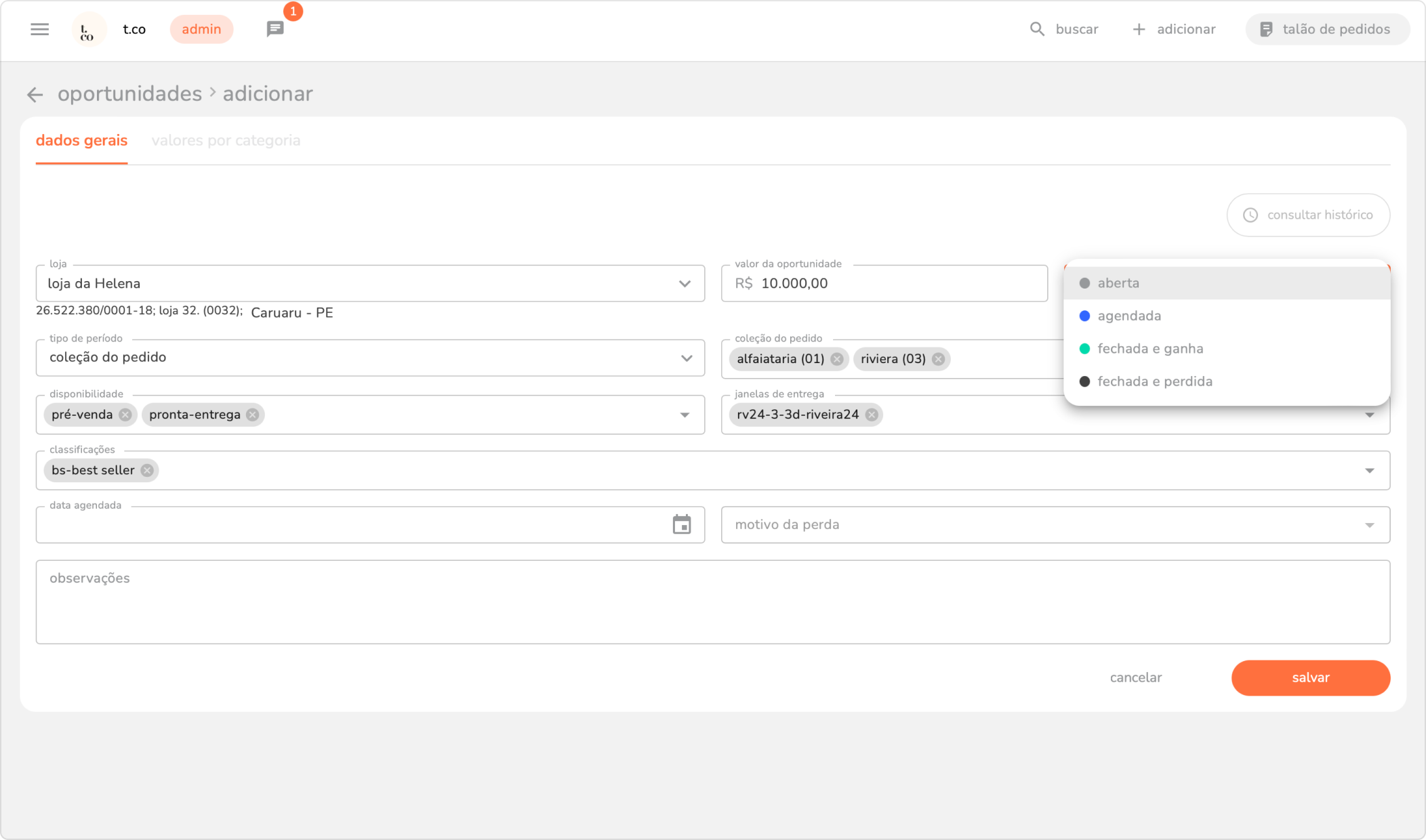Open the calendar picker for data agendada
The height and width of the screenshot is (840, 1426).
[681, 524]
